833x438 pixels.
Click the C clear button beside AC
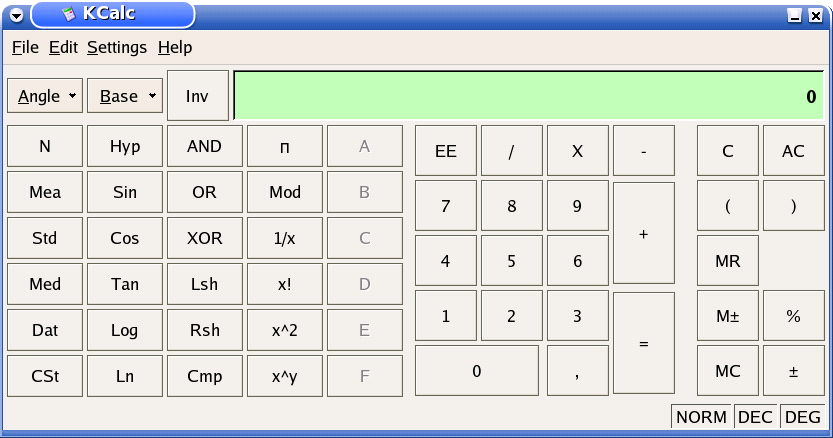[728, 150]
